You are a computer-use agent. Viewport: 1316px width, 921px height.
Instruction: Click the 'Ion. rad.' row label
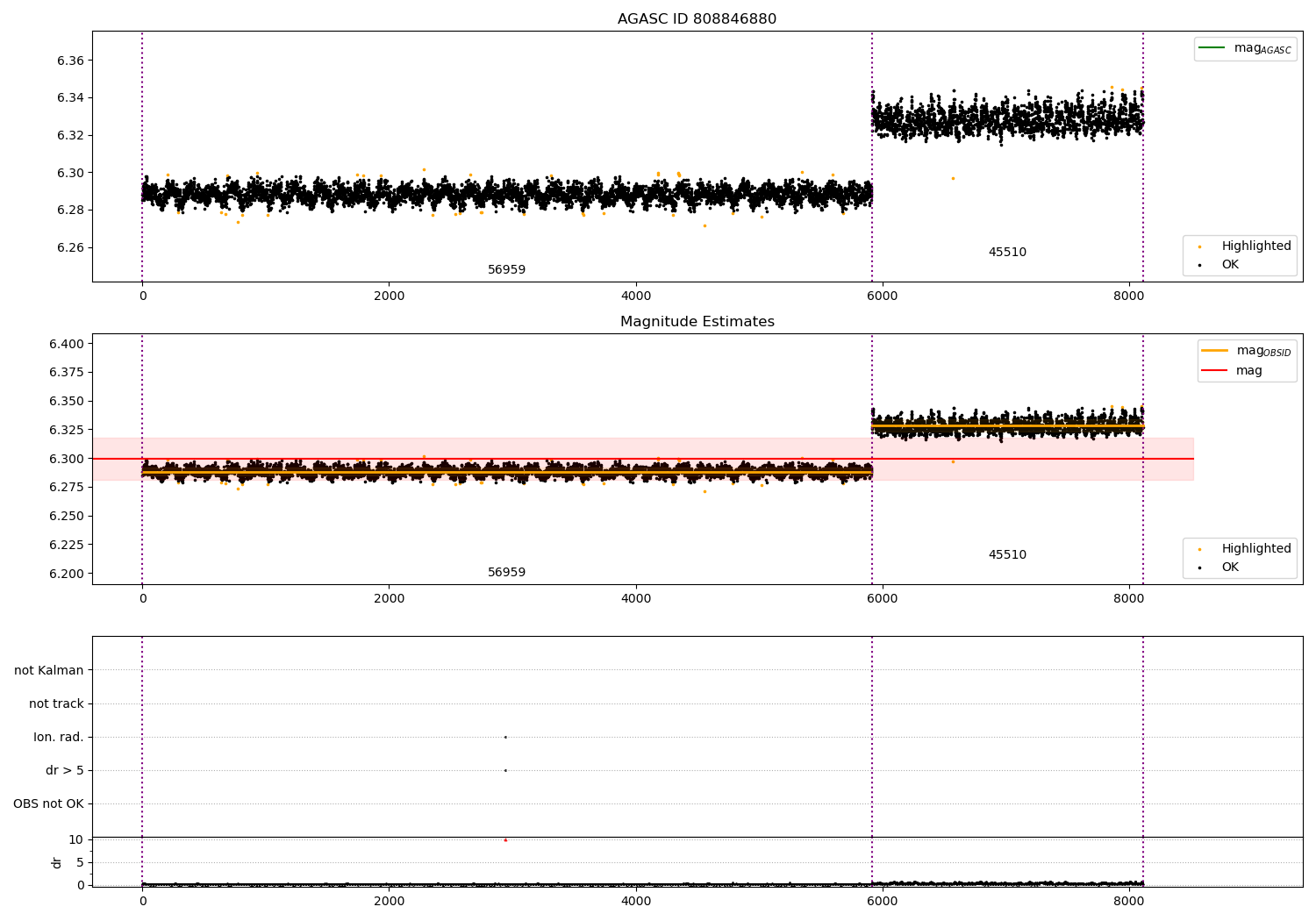coord(59,738)
